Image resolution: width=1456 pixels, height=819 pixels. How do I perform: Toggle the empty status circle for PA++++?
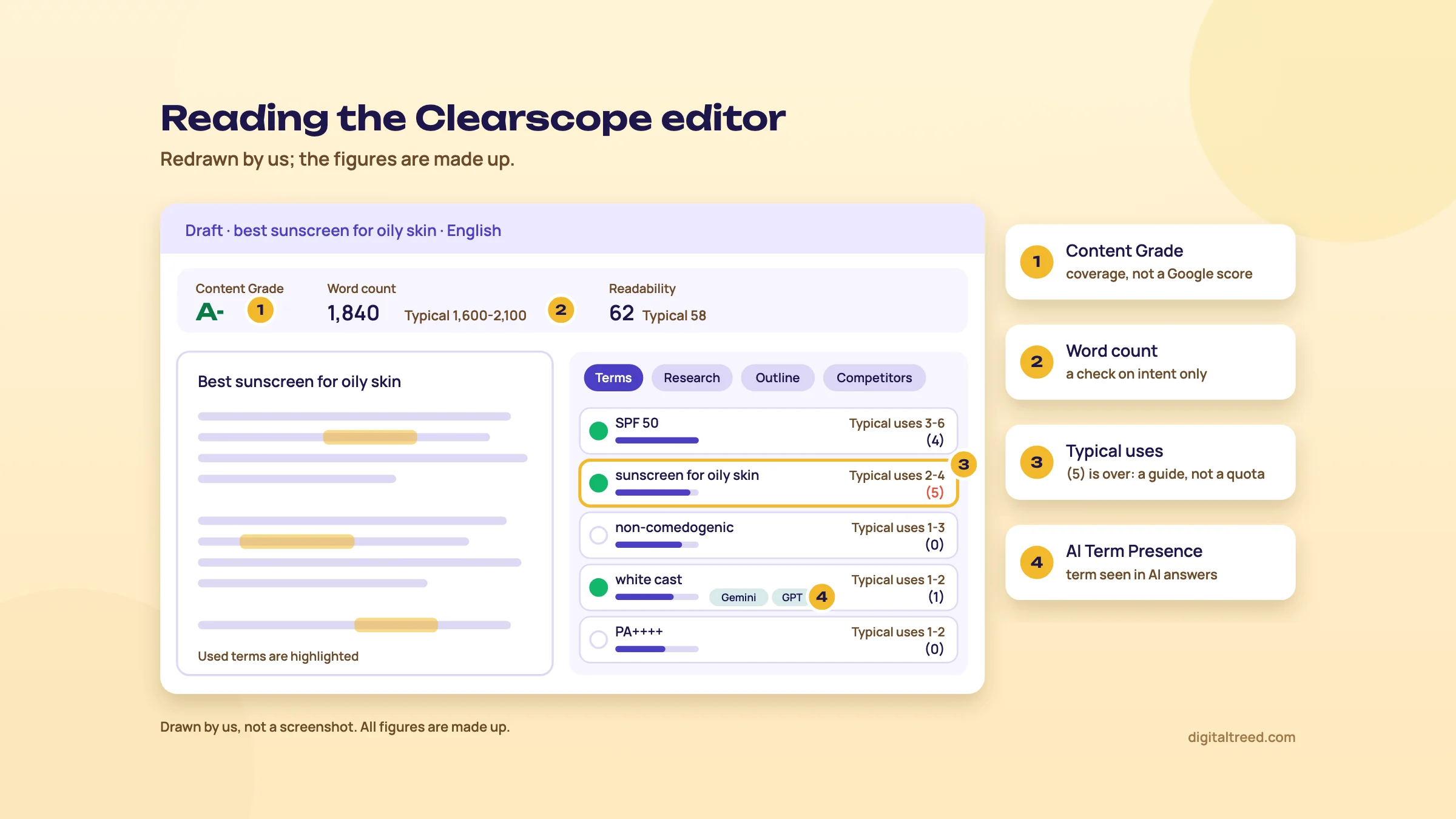point(599,639)
